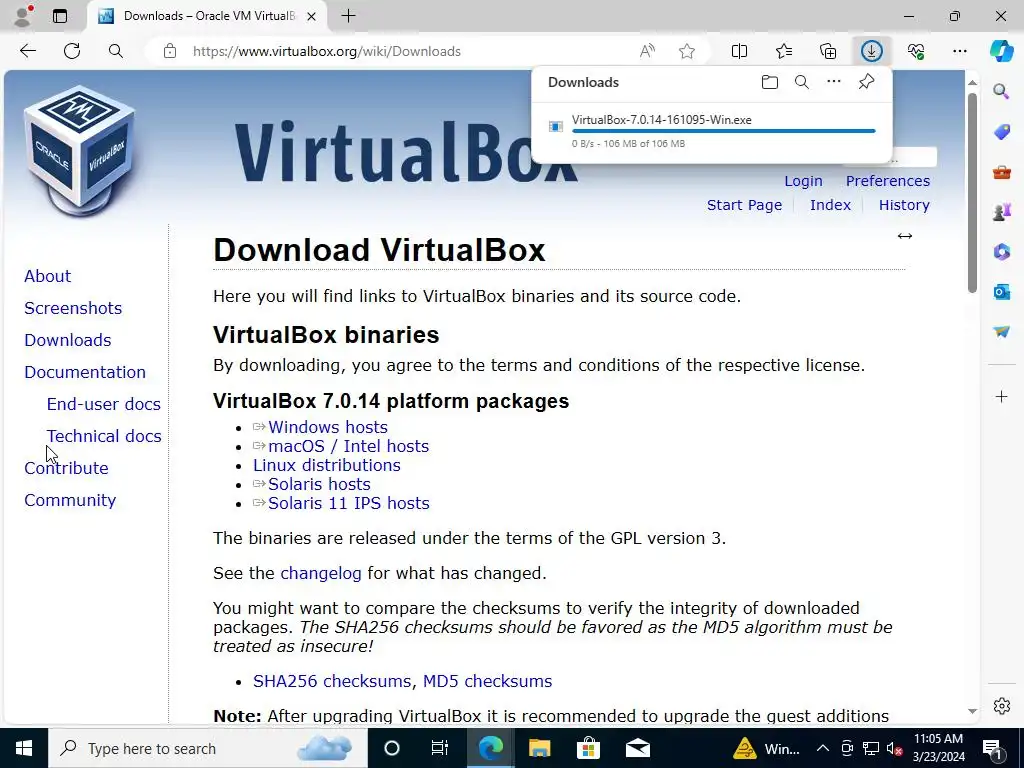The width and height of the screenshot is (1024, 768).
Task: Open Screenshots in the left navigation
Action: coord(73,308)
